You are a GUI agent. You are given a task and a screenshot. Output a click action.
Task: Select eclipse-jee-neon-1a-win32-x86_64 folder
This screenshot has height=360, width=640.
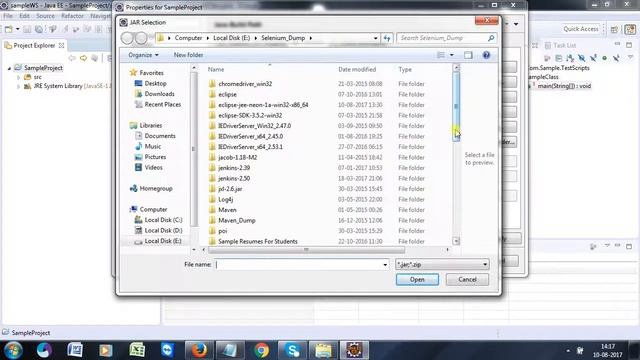point(263,105)
